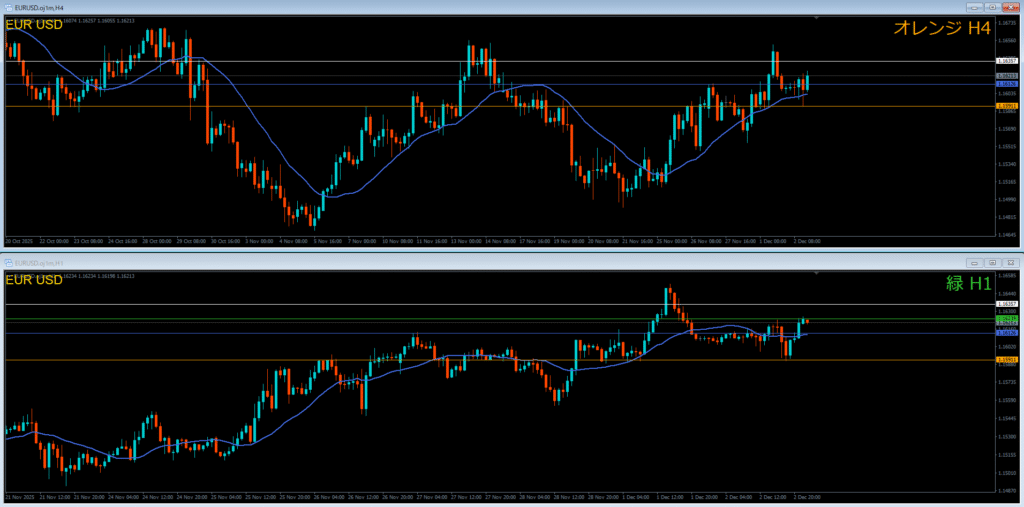Activate the EURUSD H1 window title bar
The width and height of the screenshot is (1024, 507).
point(400,263)
